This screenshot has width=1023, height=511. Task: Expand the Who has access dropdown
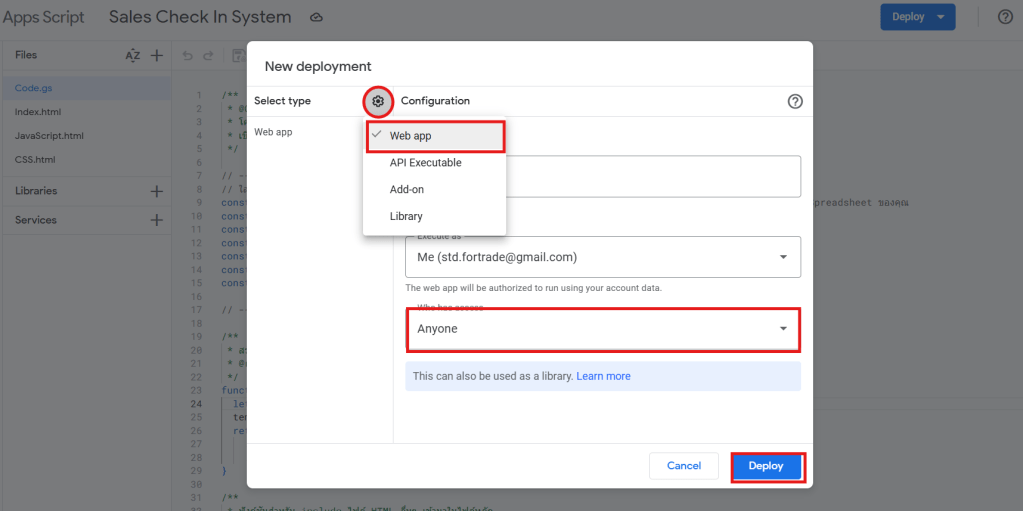coord(602,329)
